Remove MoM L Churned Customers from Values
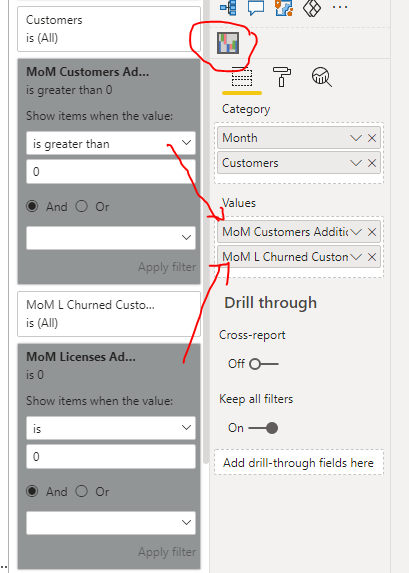 point(372,257)
